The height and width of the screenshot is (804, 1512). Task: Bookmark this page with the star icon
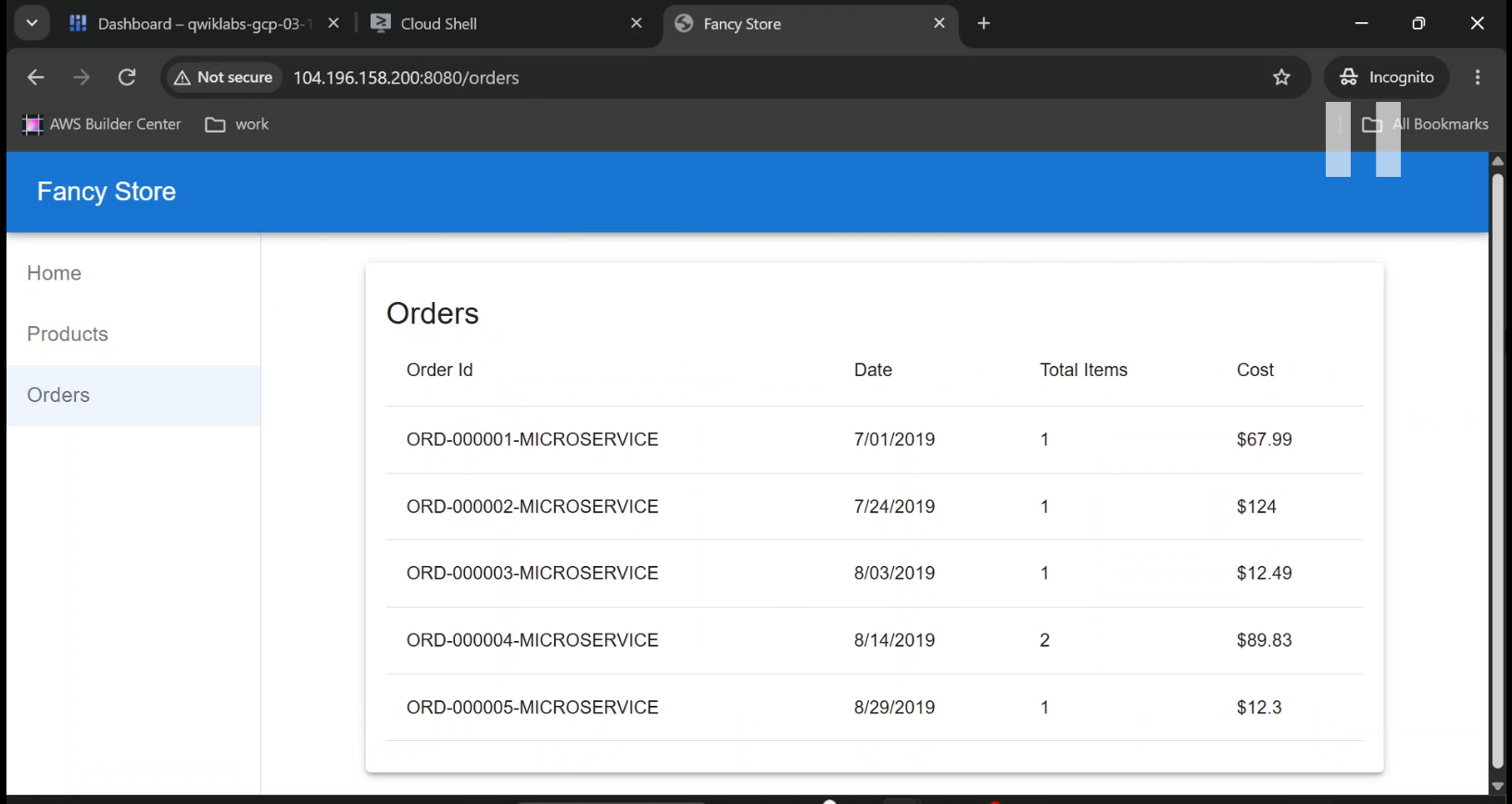1281,78
